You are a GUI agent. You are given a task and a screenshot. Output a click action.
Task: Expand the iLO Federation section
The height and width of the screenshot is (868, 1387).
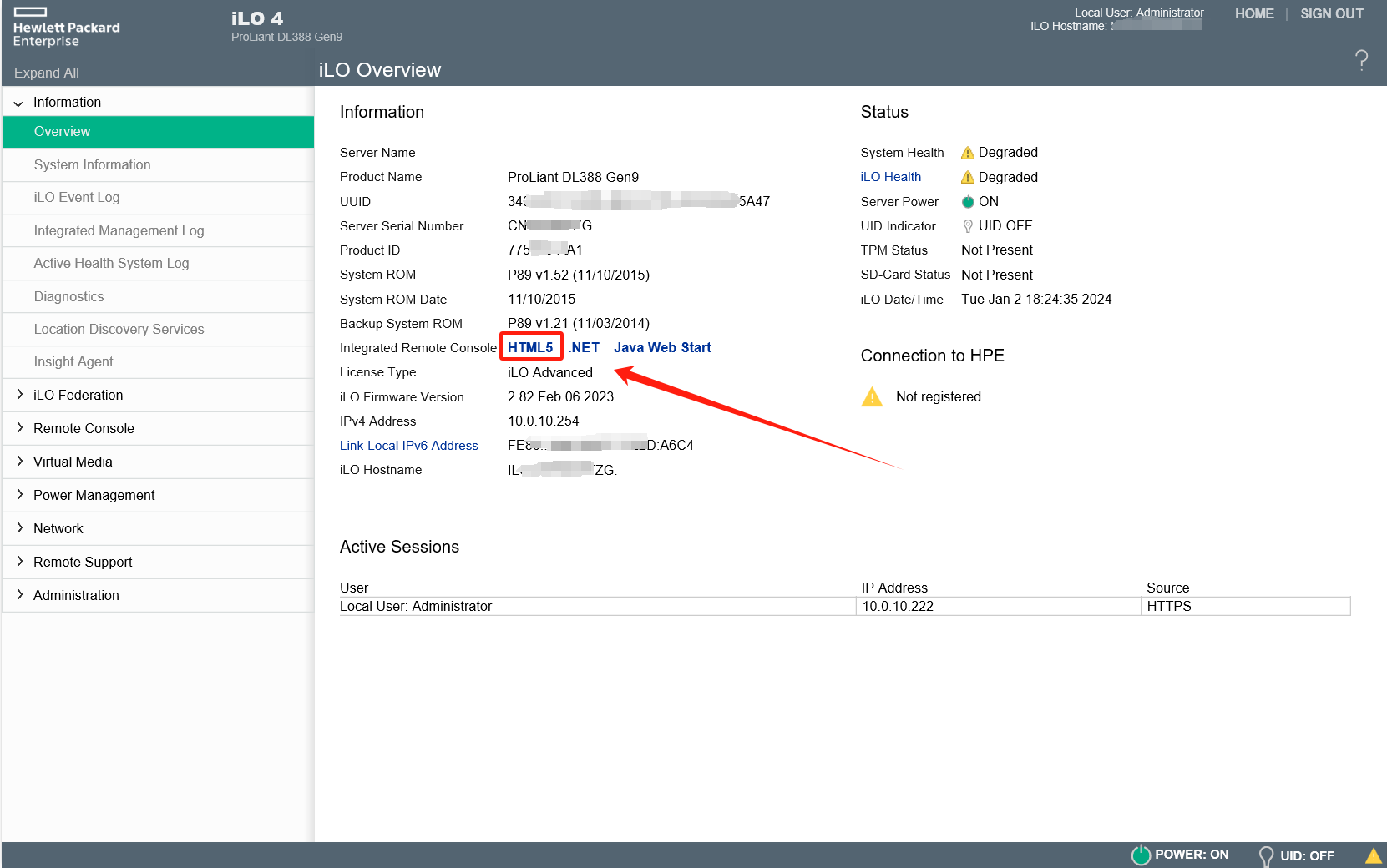click(20, 395)
